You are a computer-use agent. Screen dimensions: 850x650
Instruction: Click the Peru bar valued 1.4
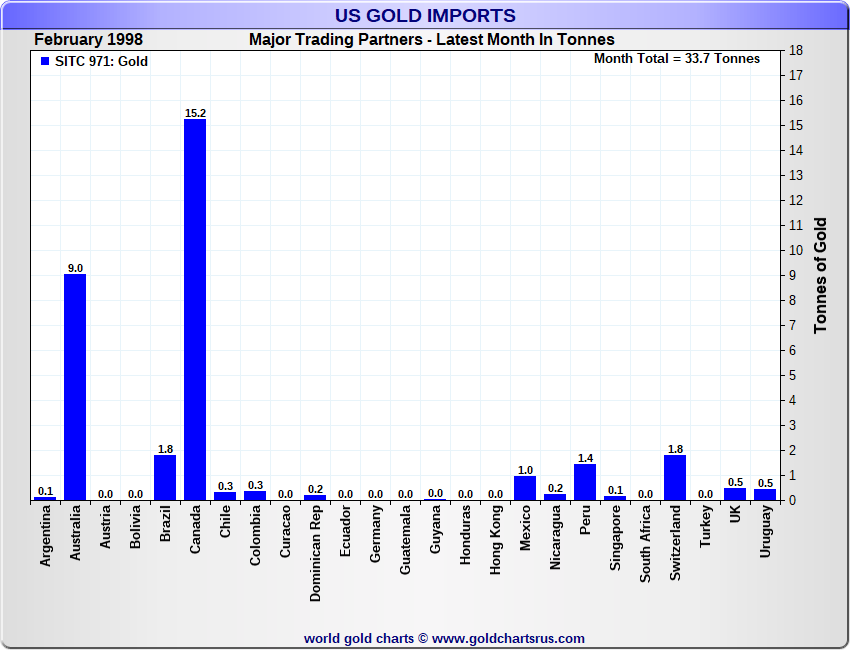(585, 482)
